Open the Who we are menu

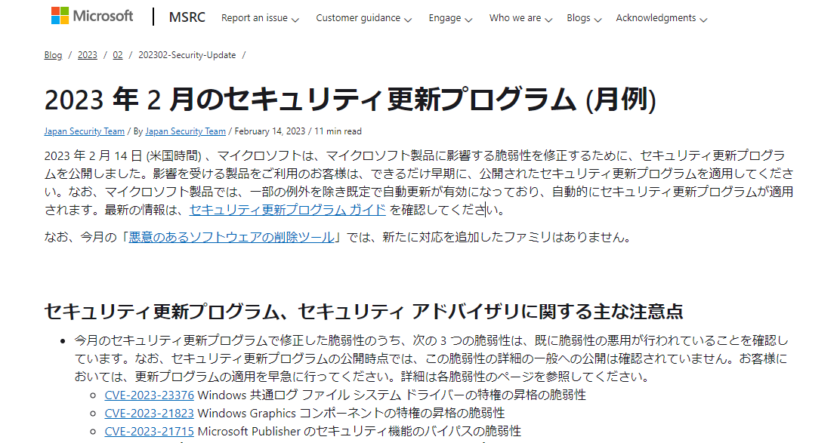coord(520,18)
